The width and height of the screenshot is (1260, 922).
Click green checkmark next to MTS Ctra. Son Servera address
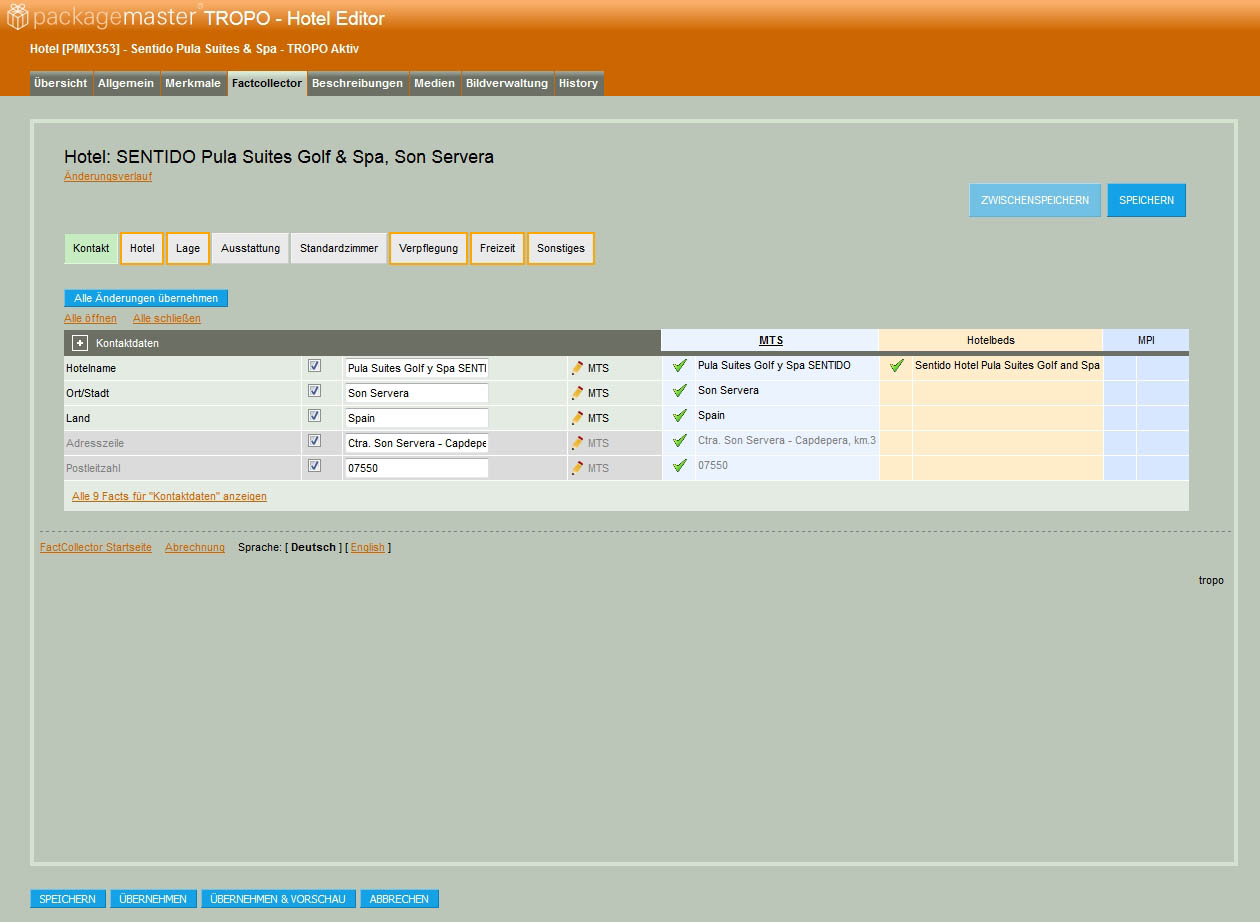click(x=680, y=441)
